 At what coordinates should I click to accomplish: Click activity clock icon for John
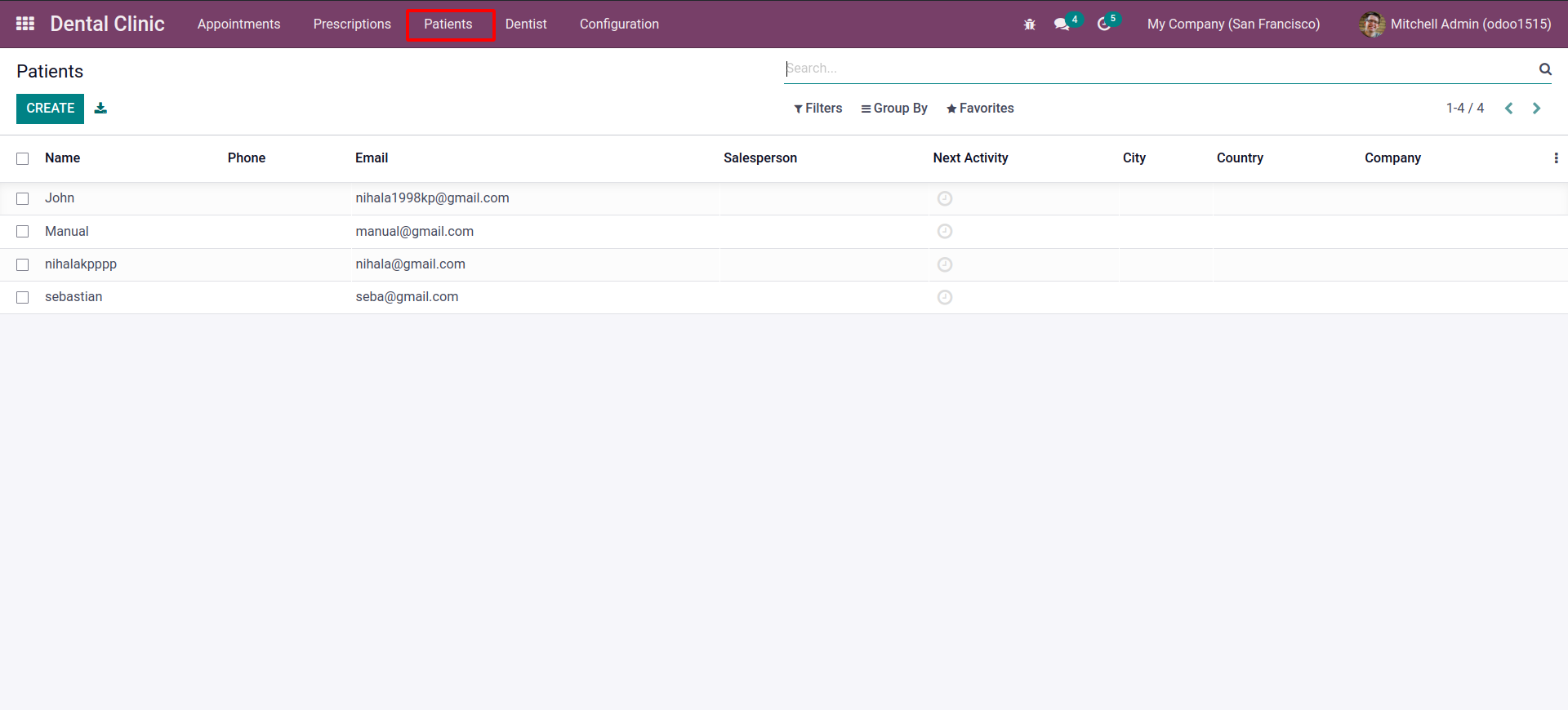pos(945,198)
